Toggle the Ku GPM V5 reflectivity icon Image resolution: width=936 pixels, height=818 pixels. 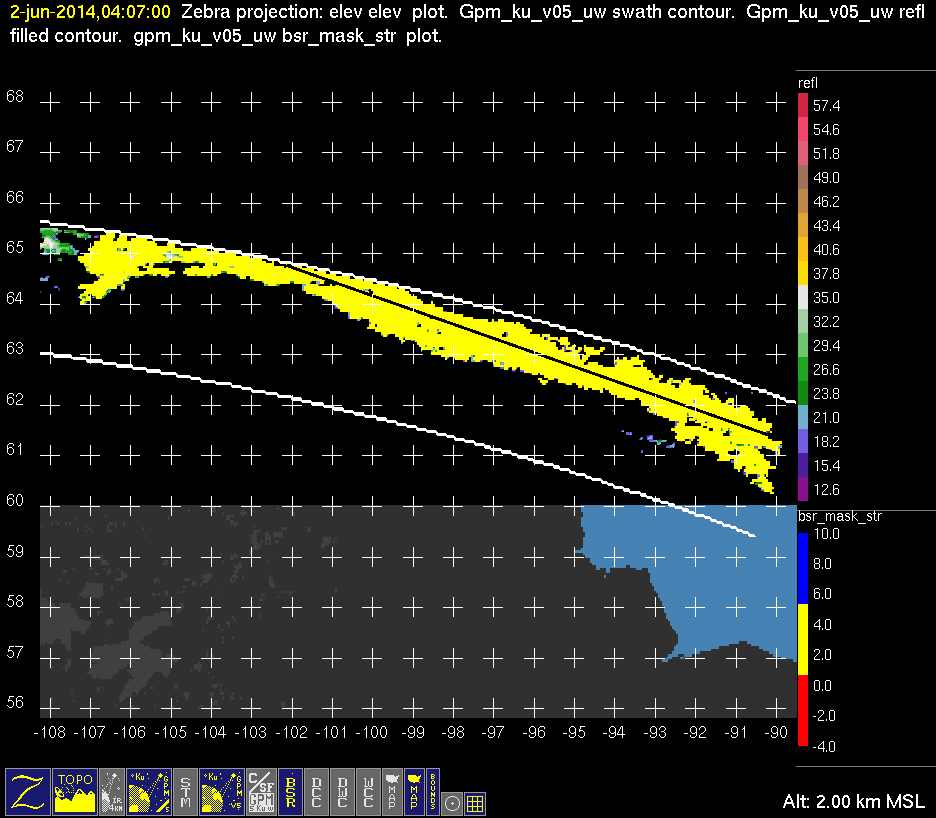point(222,791)
